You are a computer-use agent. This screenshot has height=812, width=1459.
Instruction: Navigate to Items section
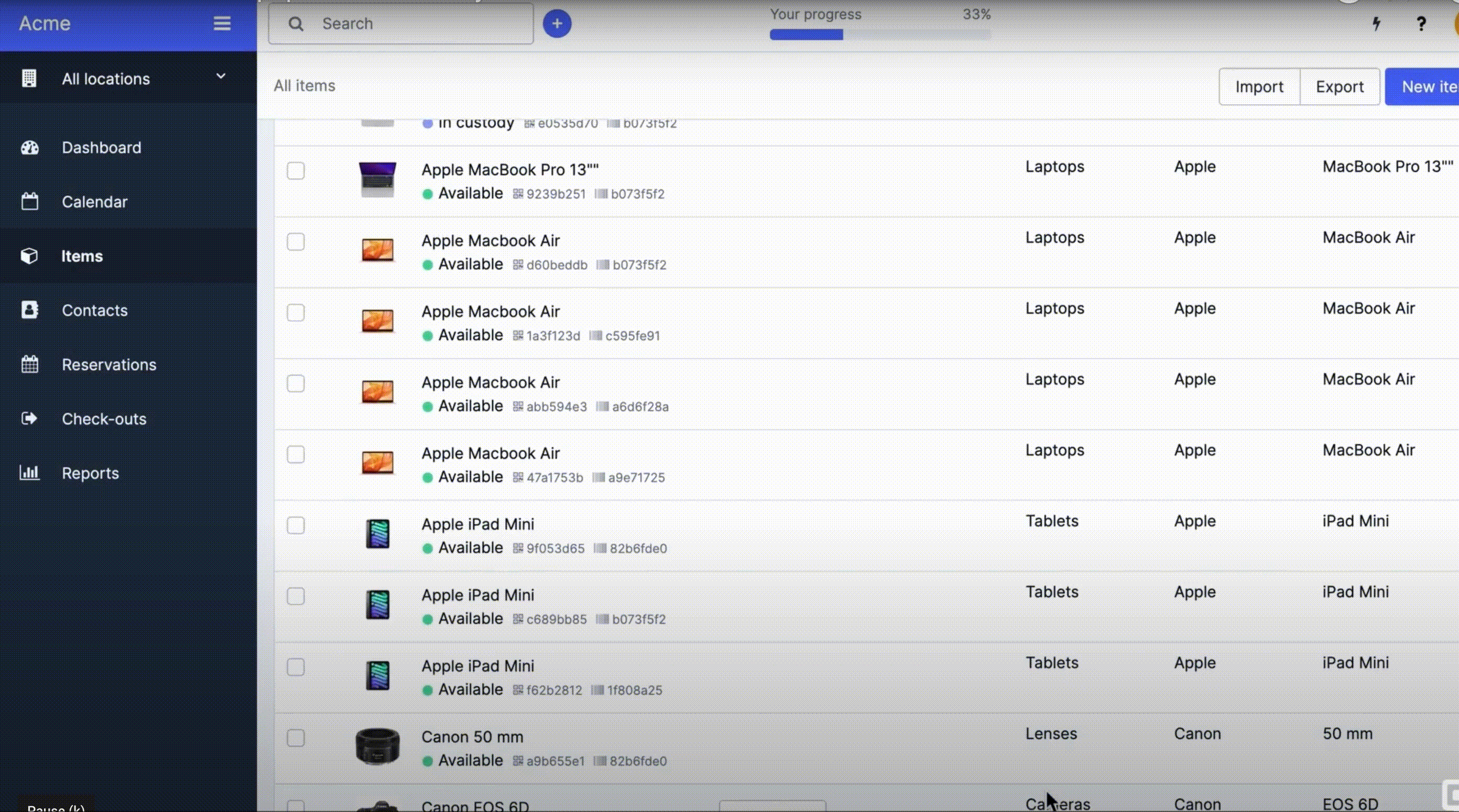(82, 256)
